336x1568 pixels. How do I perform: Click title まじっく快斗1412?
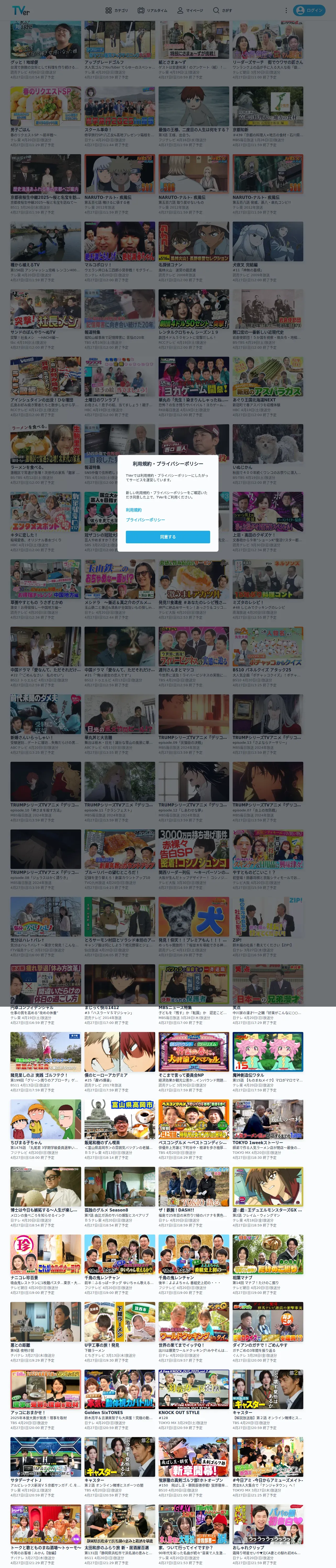(102, 1007)
